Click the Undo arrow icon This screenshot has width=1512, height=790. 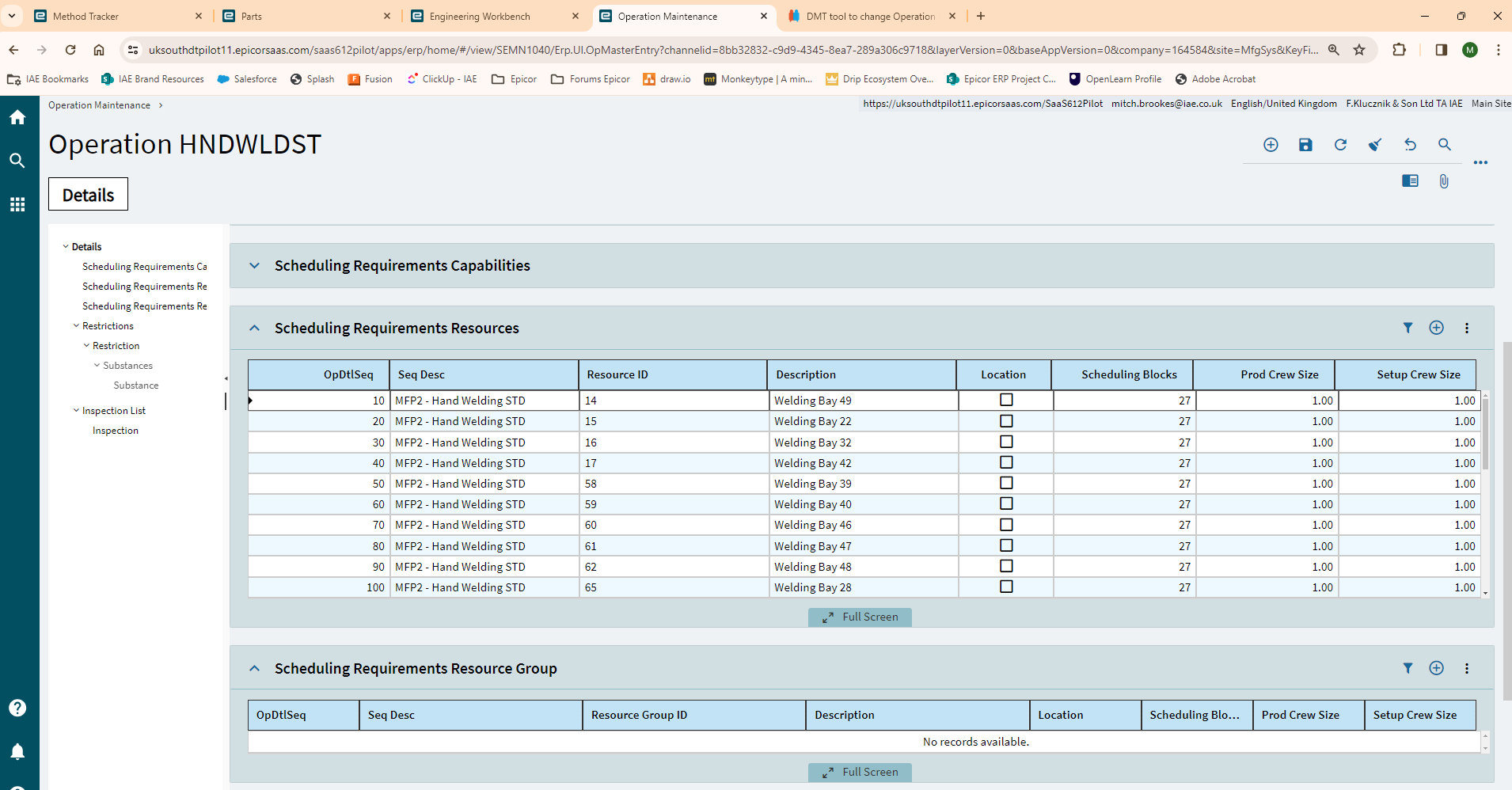click(1410, 145)
